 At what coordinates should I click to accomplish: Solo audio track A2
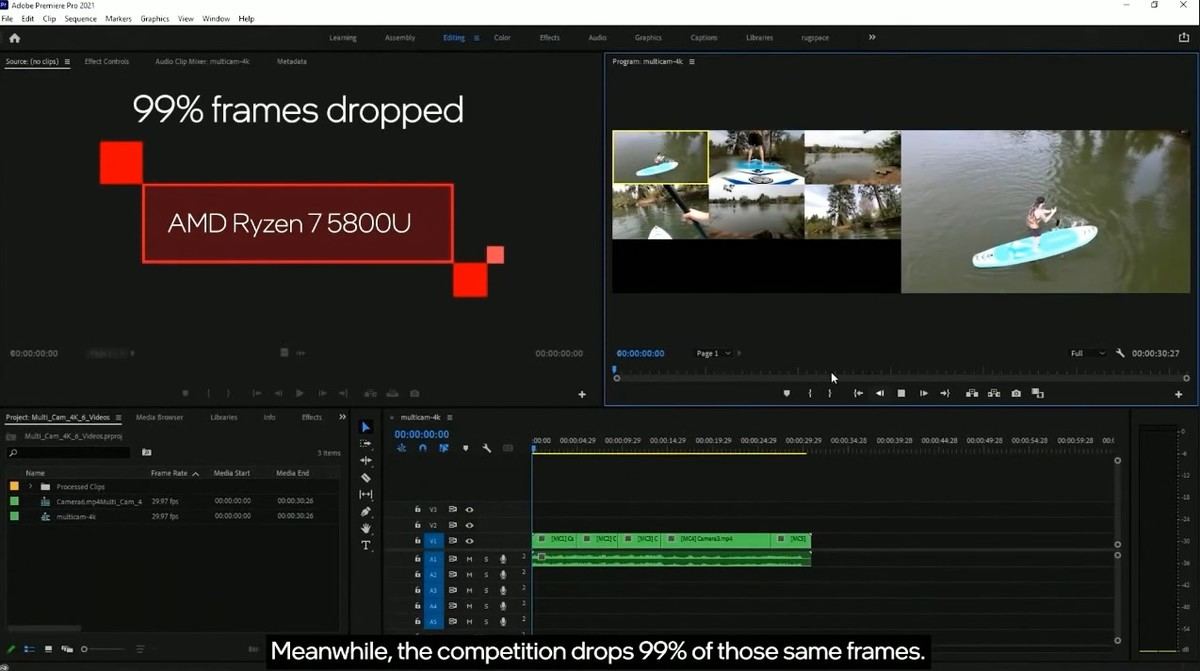pos(486,575)
